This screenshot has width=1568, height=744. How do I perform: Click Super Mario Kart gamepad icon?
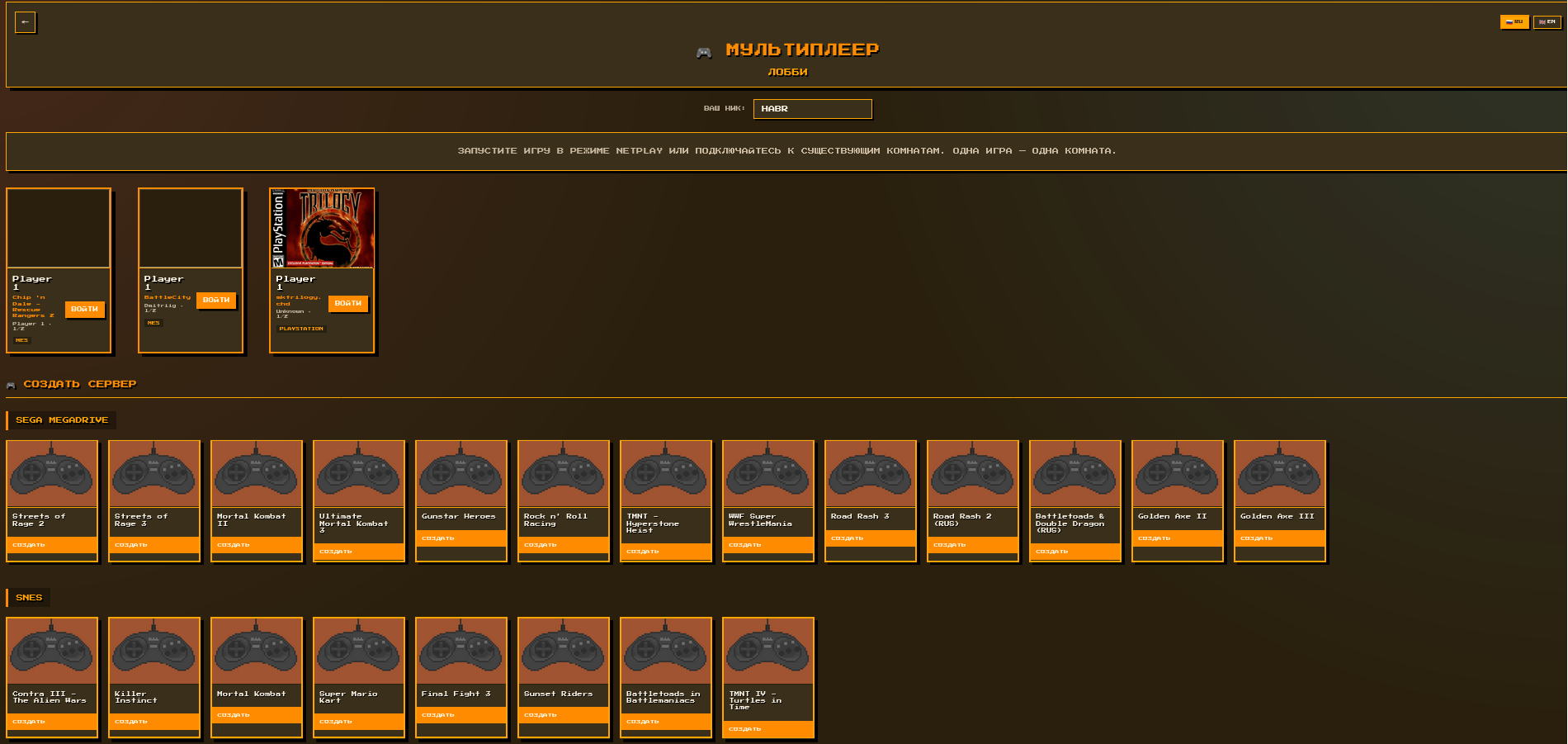[359, 651]
